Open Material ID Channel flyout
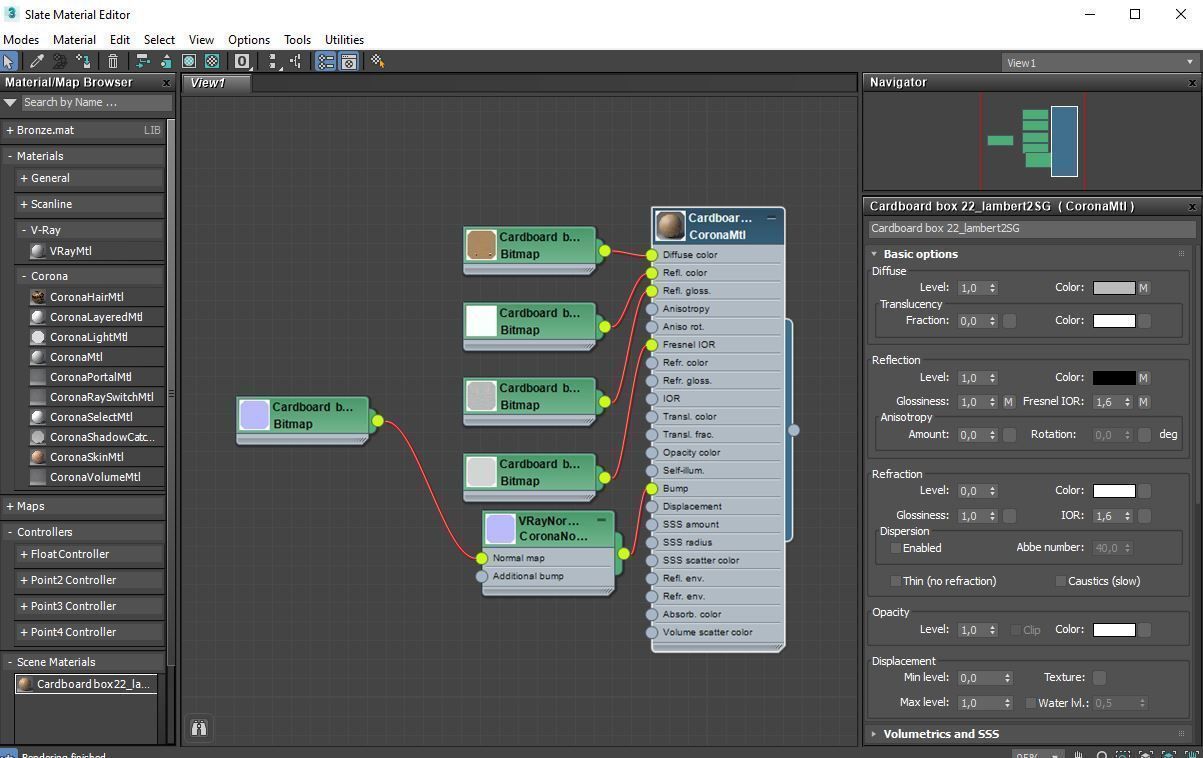Viewport: 1203px width, 758px height. [x=242, y=61]
